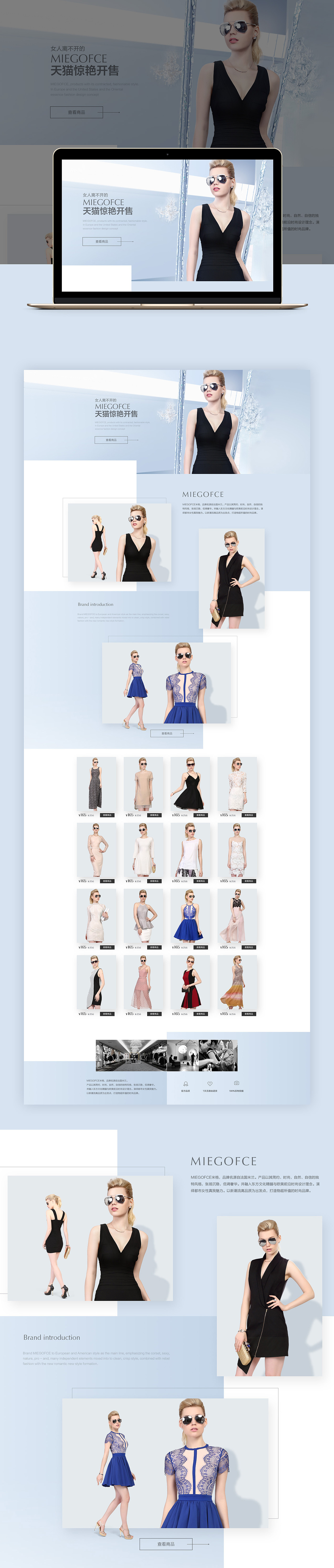334x1568 pixels.
Task: Open the beige lace-sleeve pencil dress thumbnail
Action: 96,850
